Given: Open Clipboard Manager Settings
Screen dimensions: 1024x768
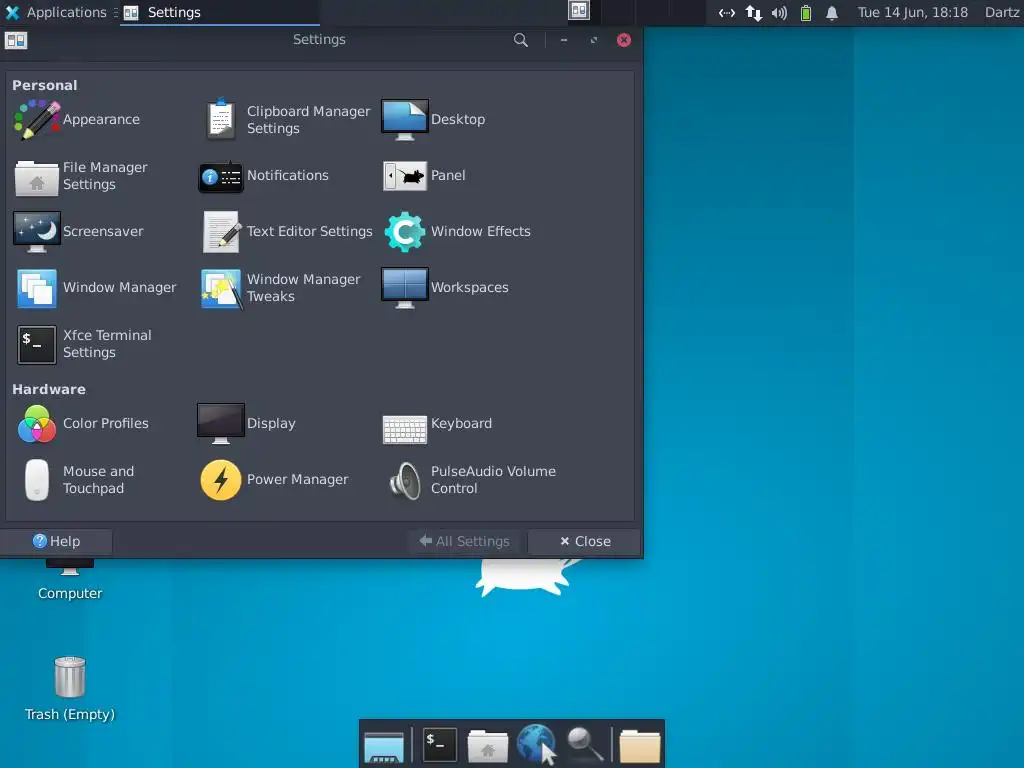Looking at the screenshot, I should point(287,120).
